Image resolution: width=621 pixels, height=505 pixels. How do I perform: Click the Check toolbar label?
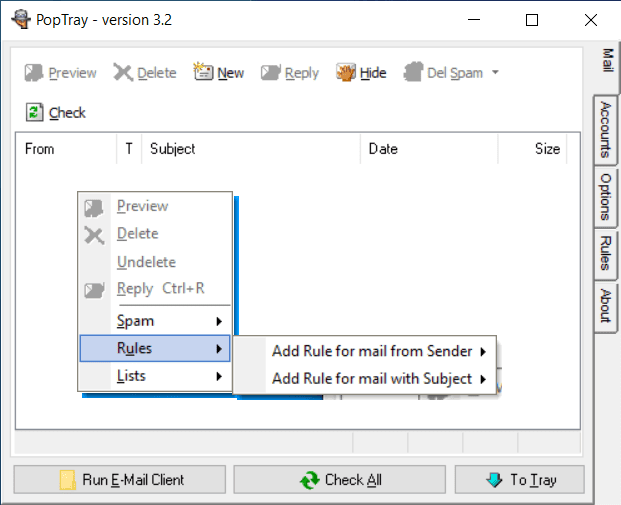(67, 113)
